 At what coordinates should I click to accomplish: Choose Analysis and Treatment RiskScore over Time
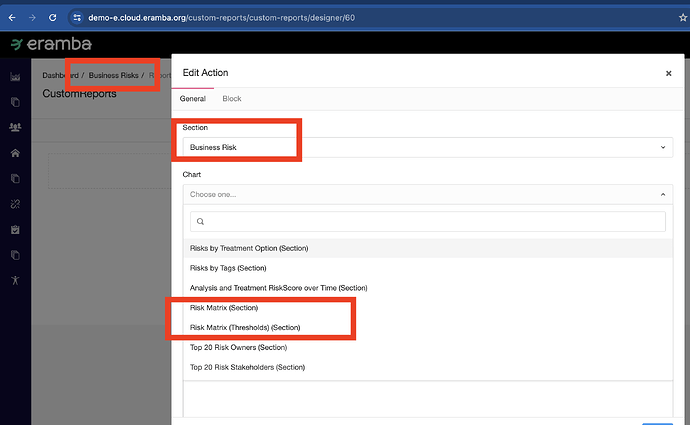pyautogui.click(x=427, y=288)
